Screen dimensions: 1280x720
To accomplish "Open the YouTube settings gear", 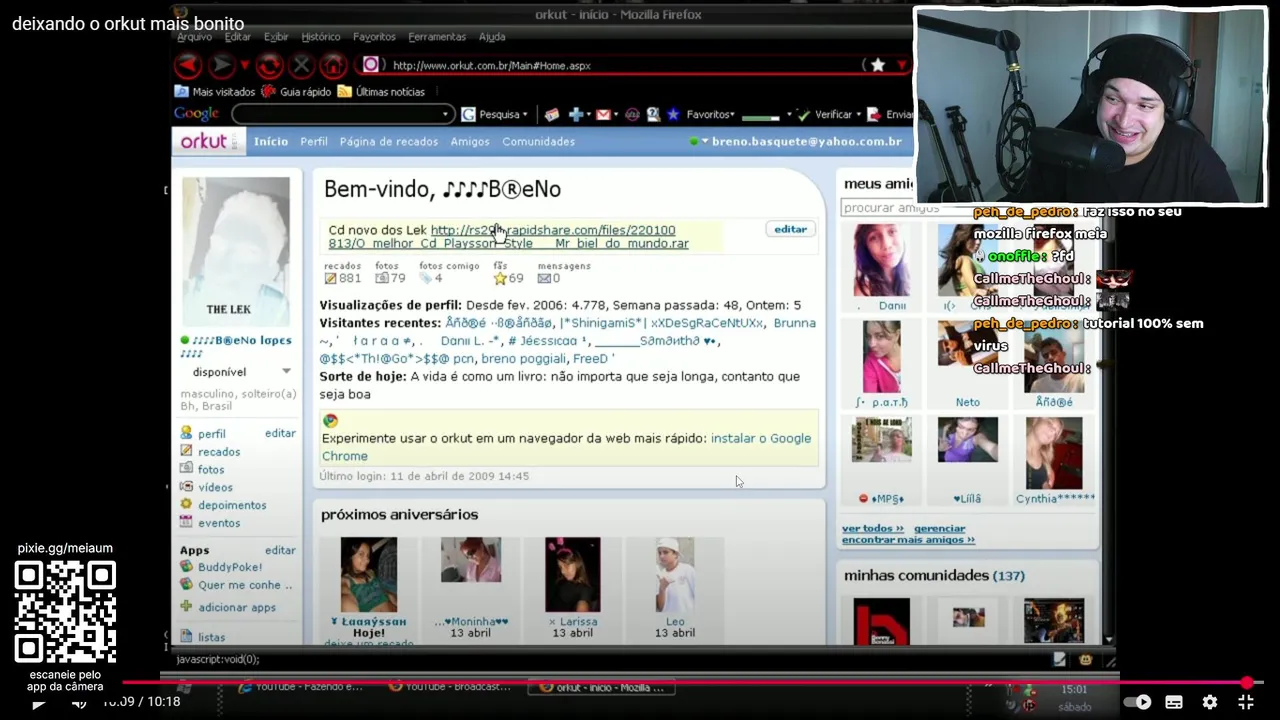I will [1209, 702].
